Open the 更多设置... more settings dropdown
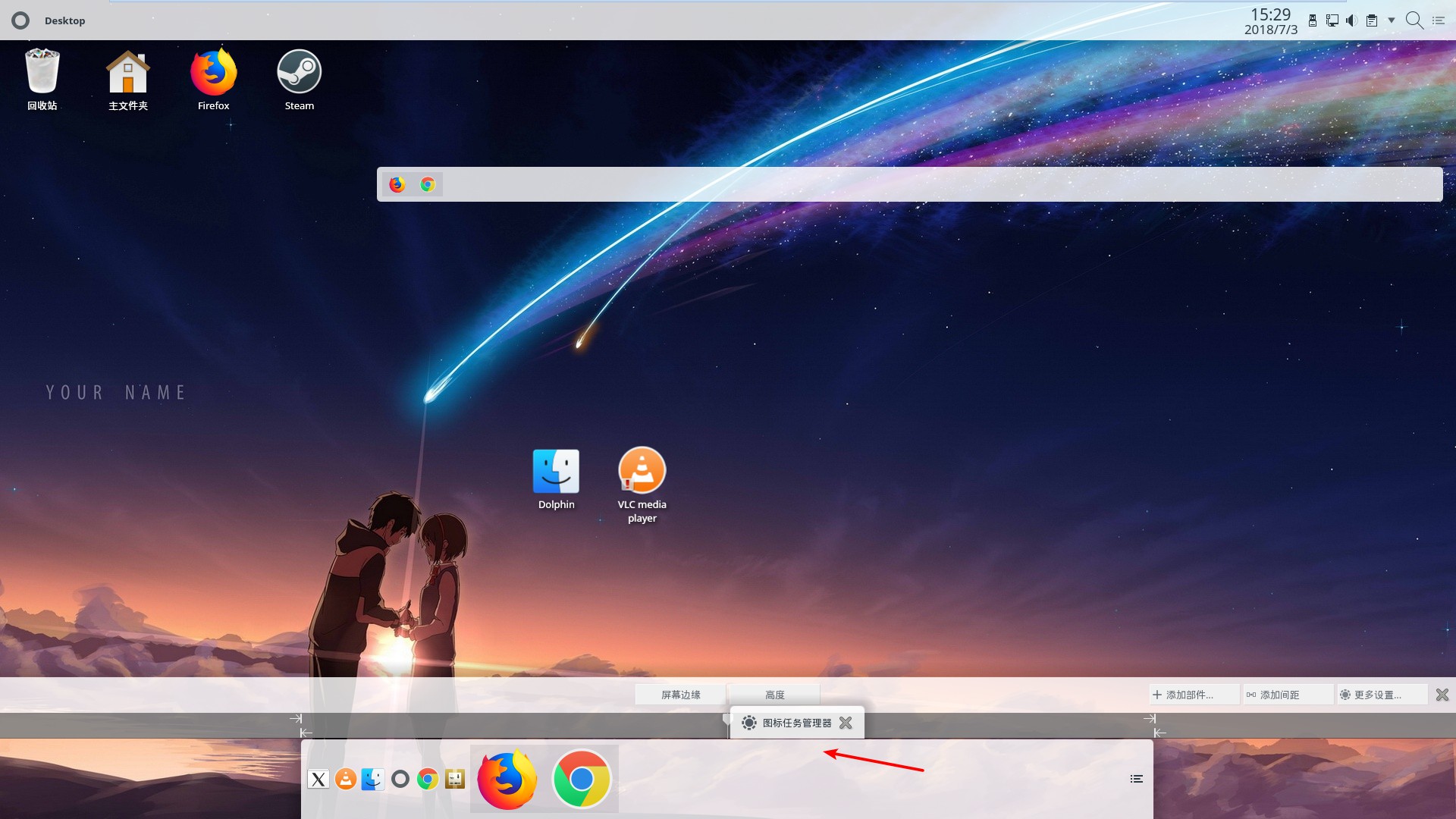Viewport: 1456px width, 819px height. point(1382,695)
